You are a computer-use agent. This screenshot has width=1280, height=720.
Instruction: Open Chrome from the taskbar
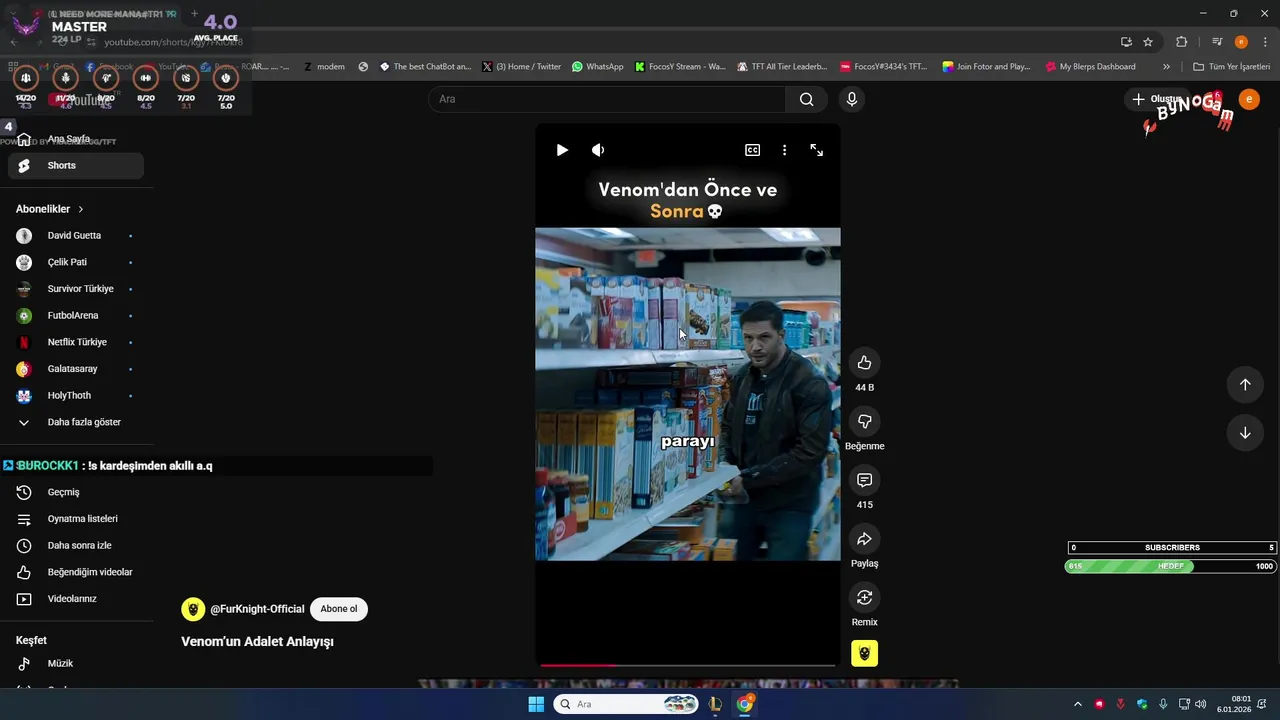pos(745,704)
